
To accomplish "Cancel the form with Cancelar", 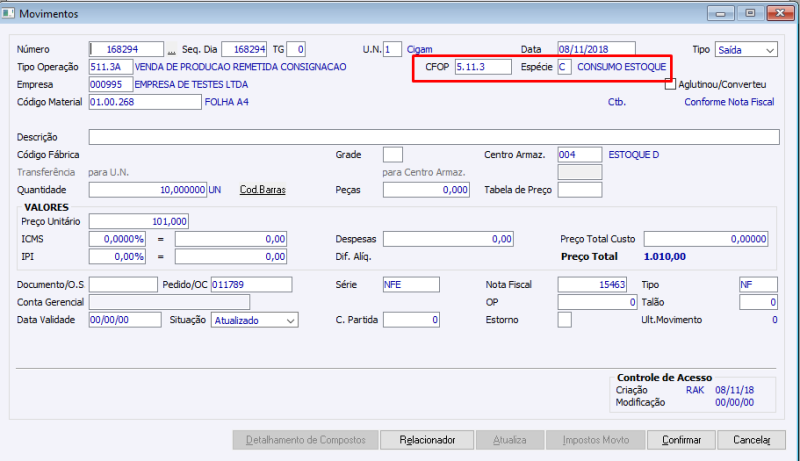I will point(752,440).
